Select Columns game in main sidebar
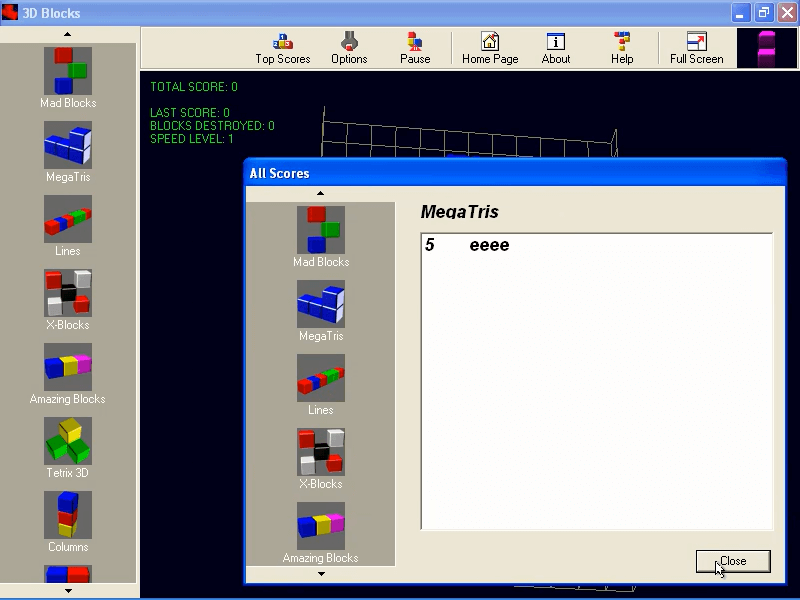Screen dimensions: 800x600 click(68, 521)
